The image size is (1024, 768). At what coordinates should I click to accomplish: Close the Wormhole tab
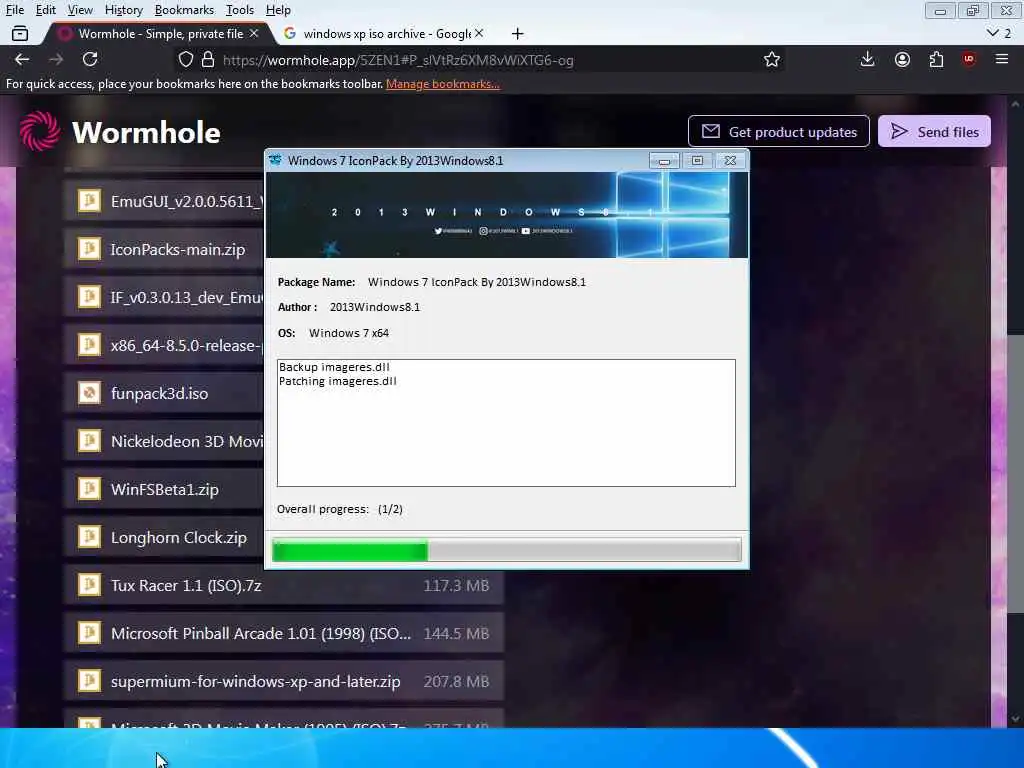pos(254,33)
